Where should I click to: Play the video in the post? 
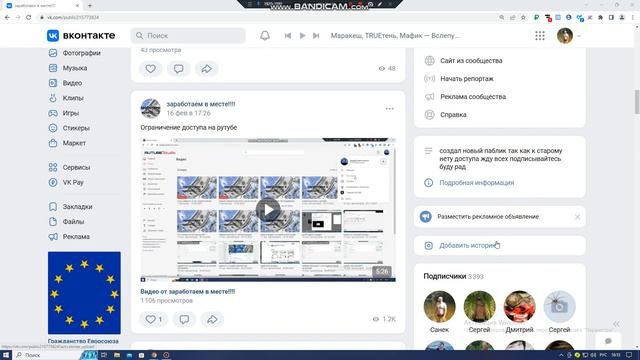pos(268,210)
